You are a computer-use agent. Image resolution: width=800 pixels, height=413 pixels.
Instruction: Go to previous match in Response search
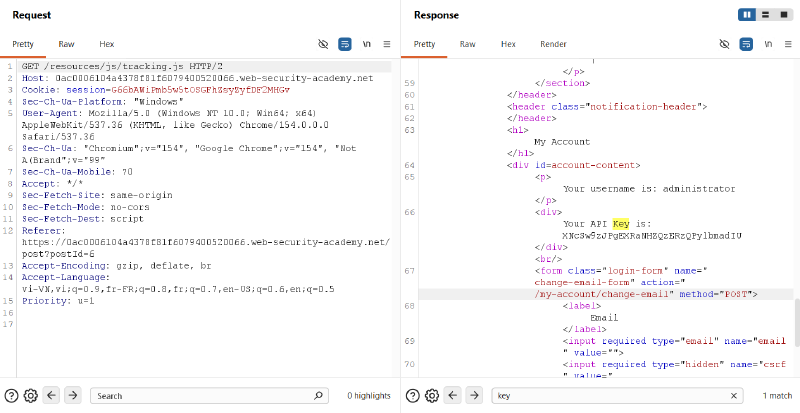tap(453, 395)
